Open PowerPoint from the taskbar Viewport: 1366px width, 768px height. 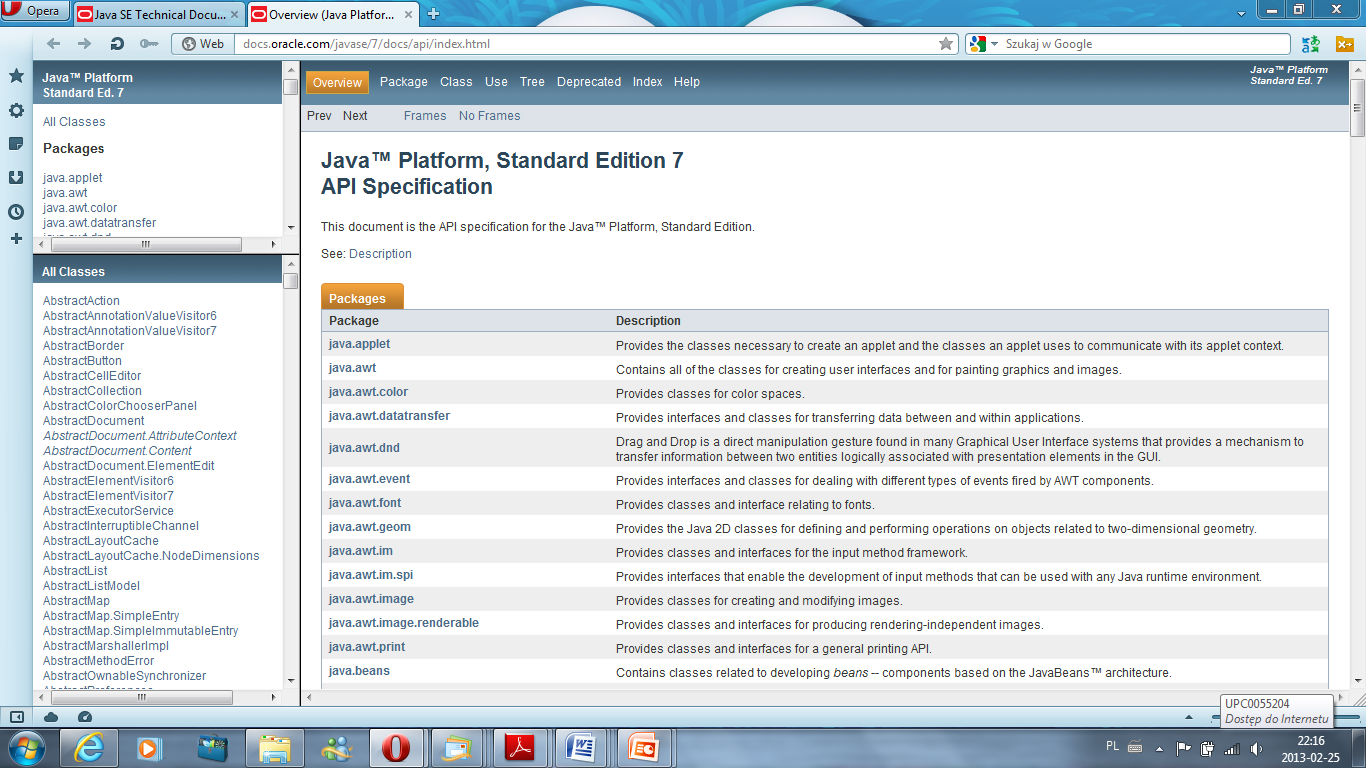pos(644,748)
